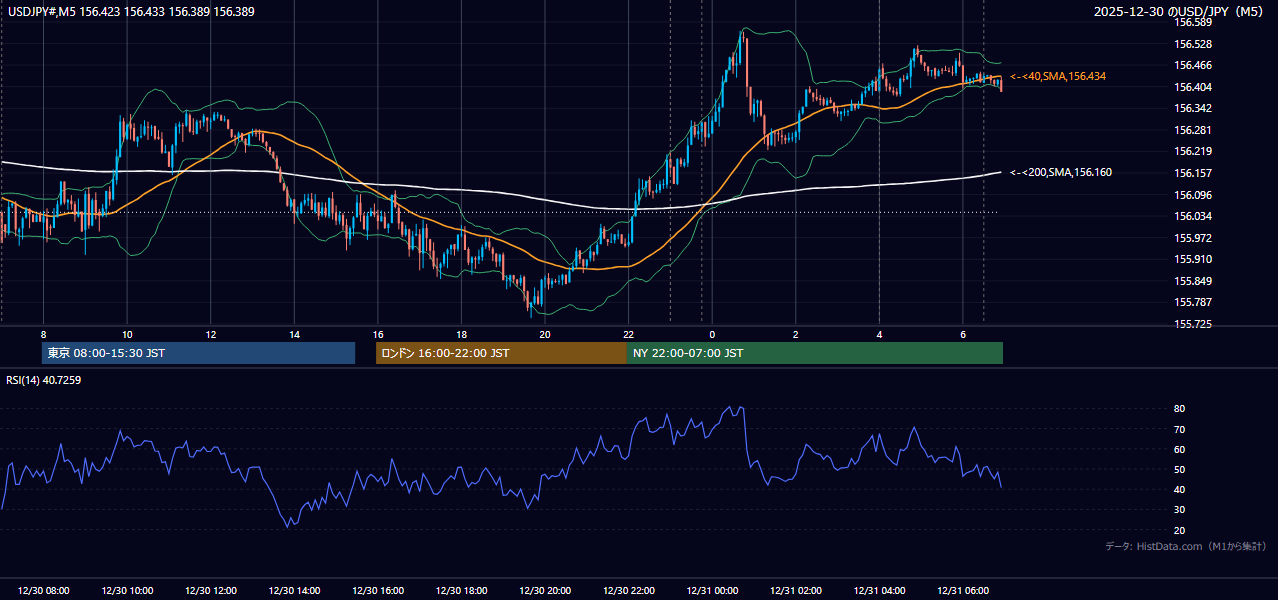Click price axis value 156.281
The height and width of the screenshot is (600, 1278).
(x=1192, y=130)
